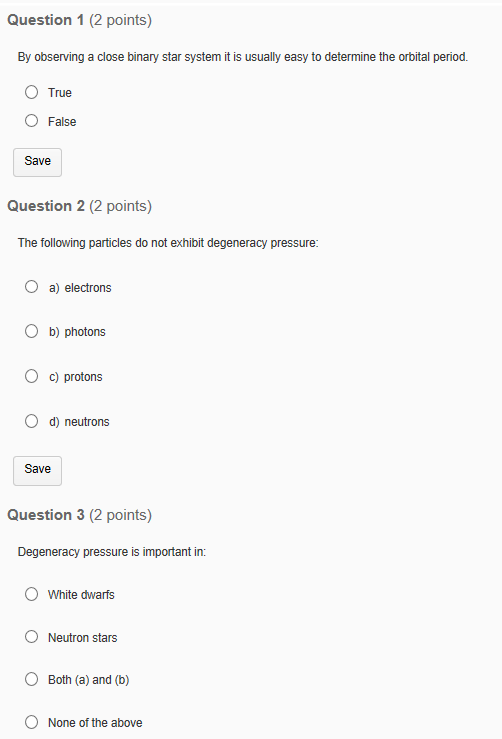Choose option d) neutrons
The height and width of the screenshot is (739, 502).
32,421
